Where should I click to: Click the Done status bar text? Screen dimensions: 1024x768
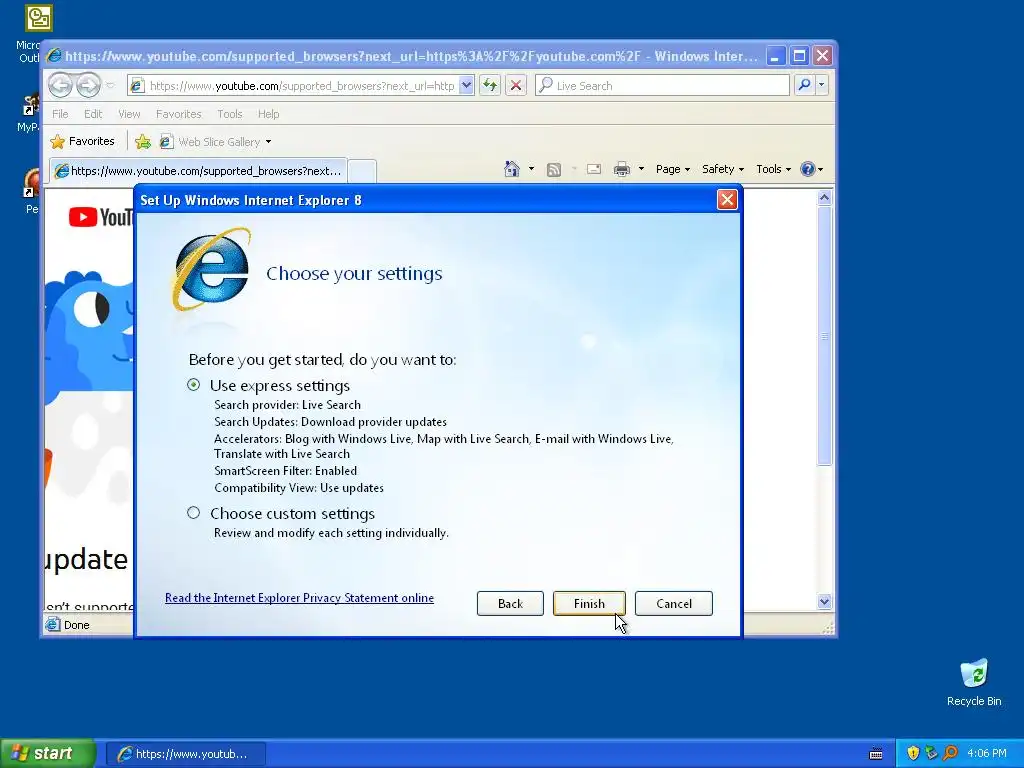tap(76, 625)
